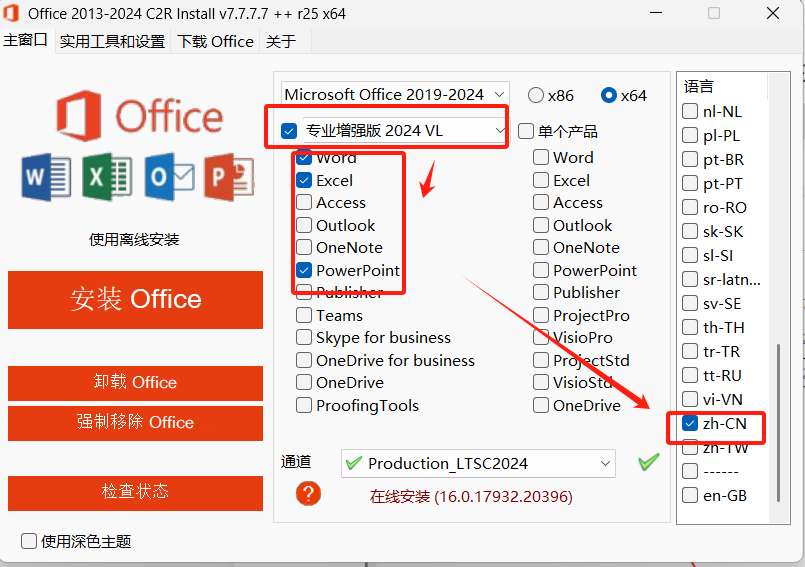Click the language list vertical scrollbar
This screenshot has height=567, width=805.
[778, 423]
